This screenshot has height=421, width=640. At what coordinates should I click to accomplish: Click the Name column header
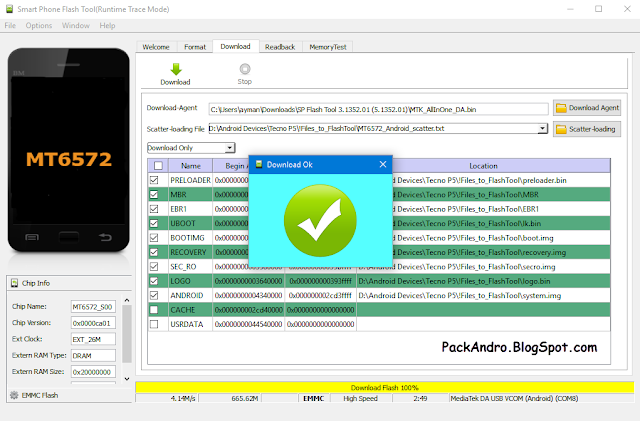point(191,166)
